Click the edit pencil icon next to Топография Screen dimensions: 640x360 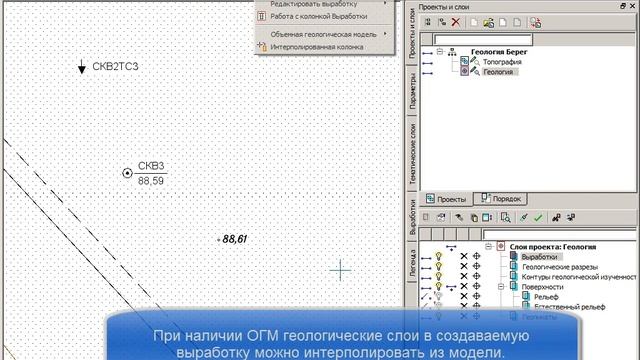pos(475,61)
